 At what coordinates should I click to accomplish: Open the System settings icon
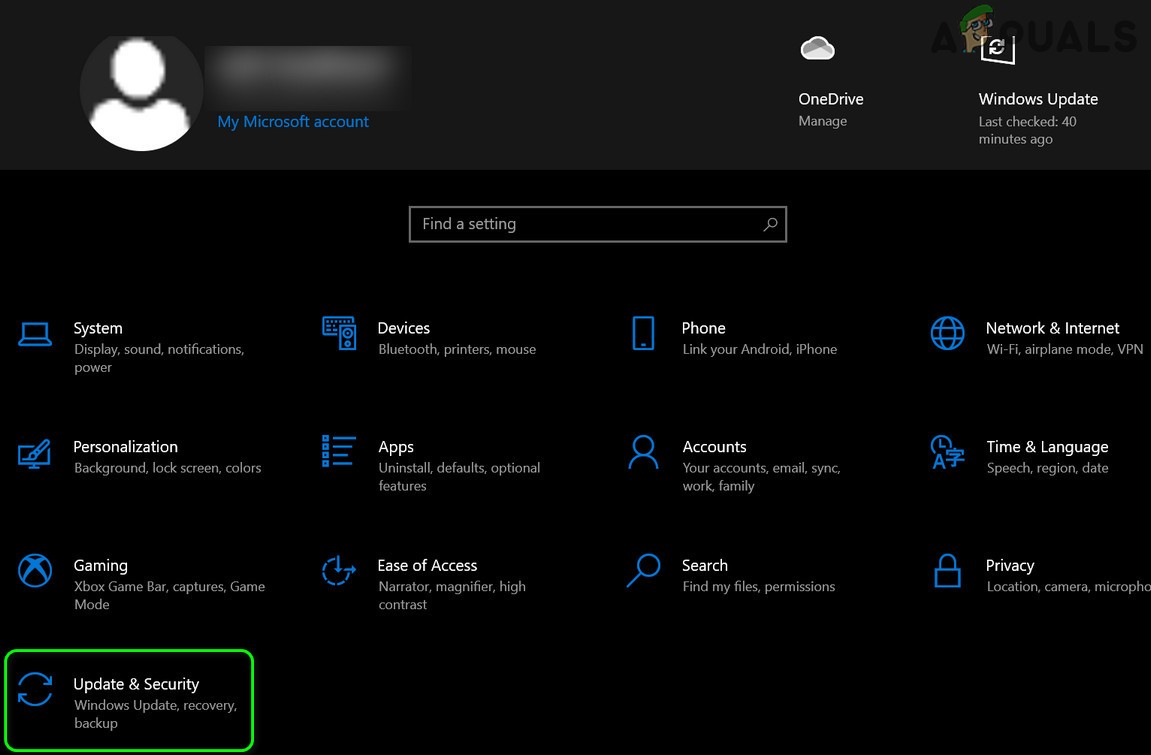pos(35,335)
